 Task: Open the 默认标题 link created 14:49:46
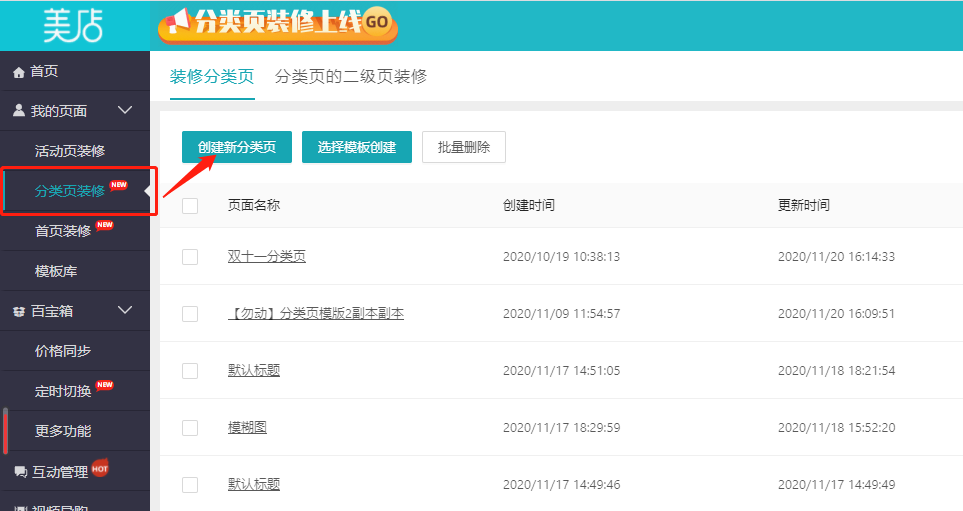point(254,485)
